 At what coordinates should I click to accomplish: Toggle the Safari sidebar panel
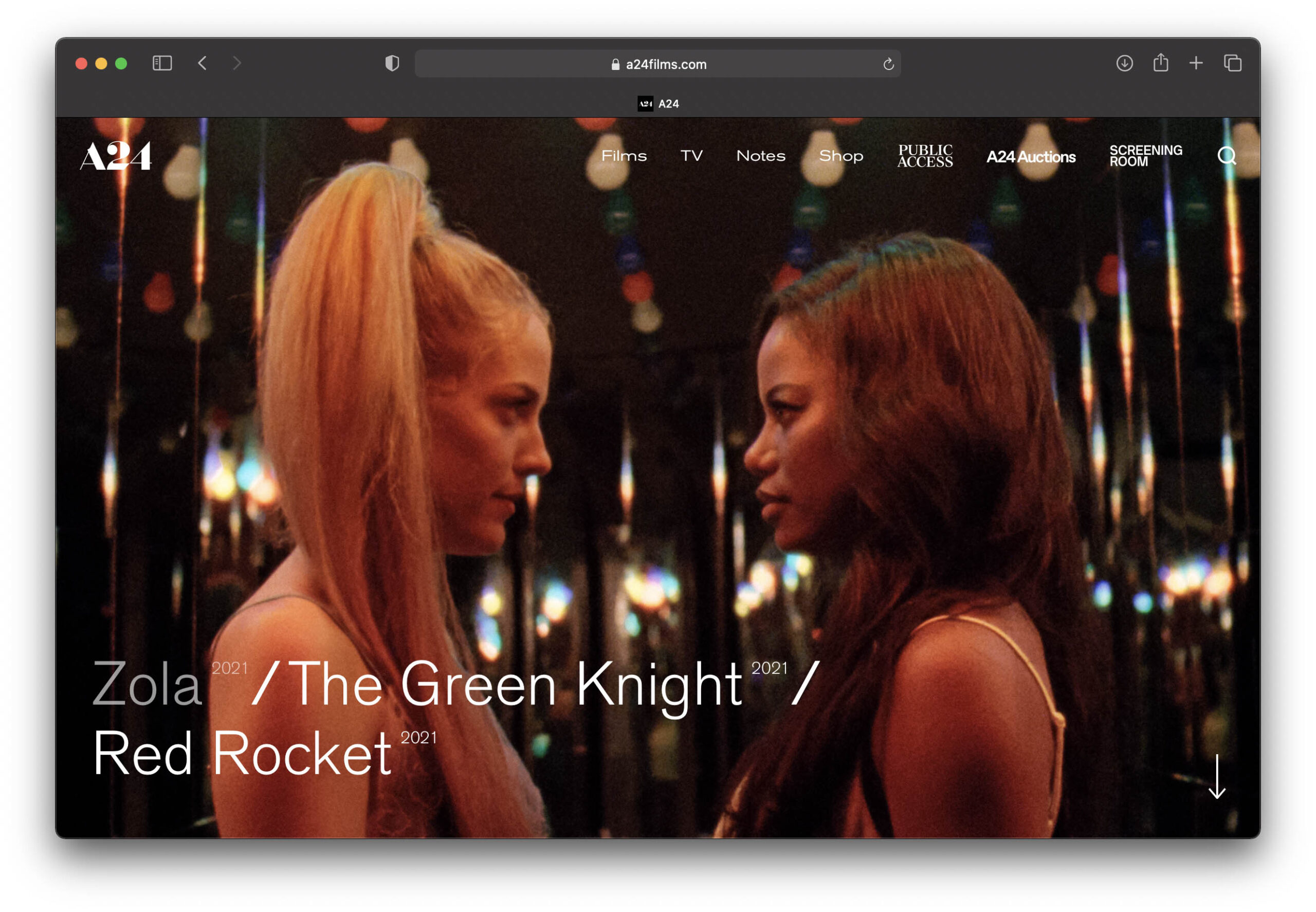162,63
